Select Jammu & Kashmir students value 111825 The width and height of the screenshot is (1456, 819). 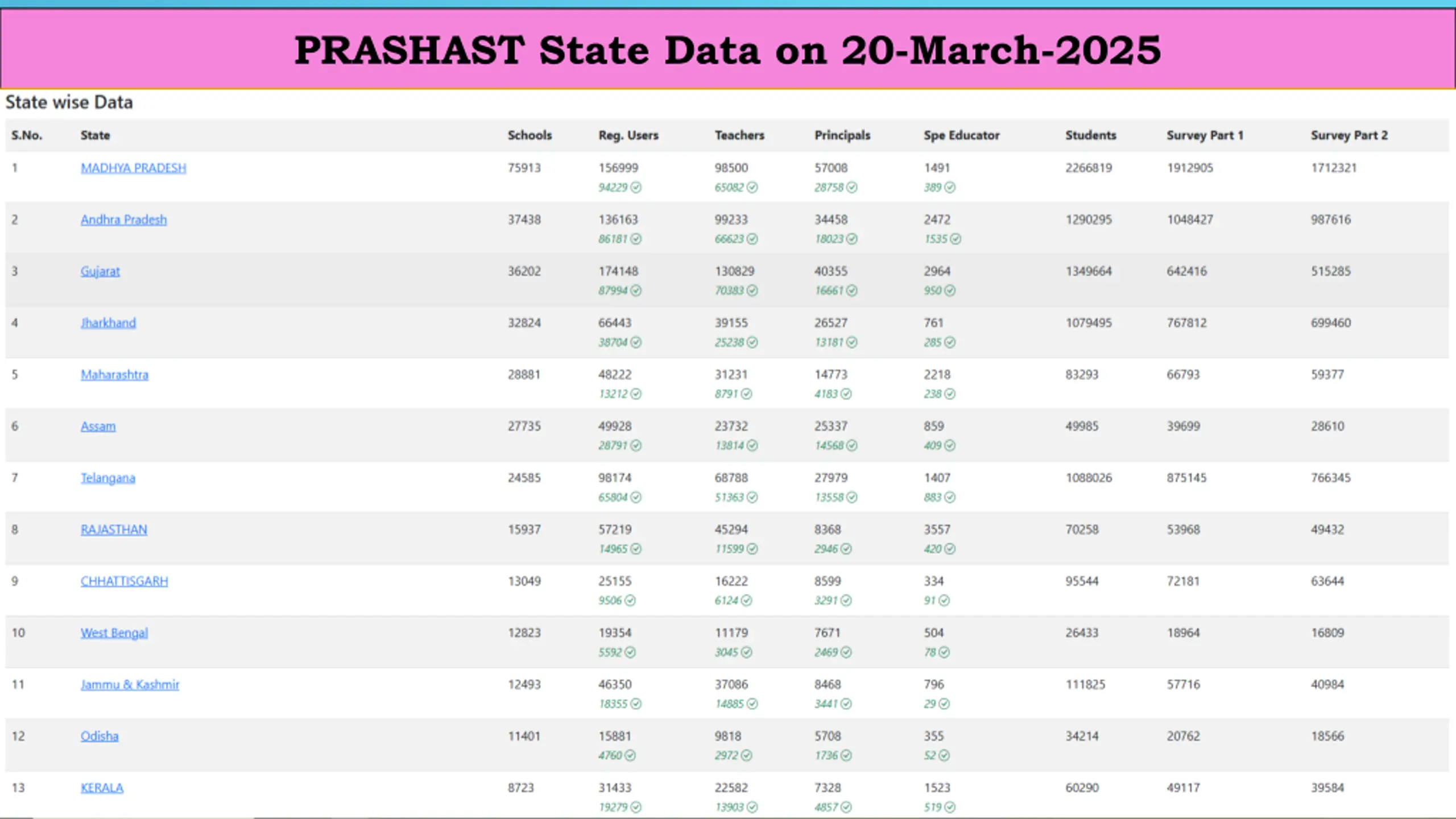[1085, 685]
